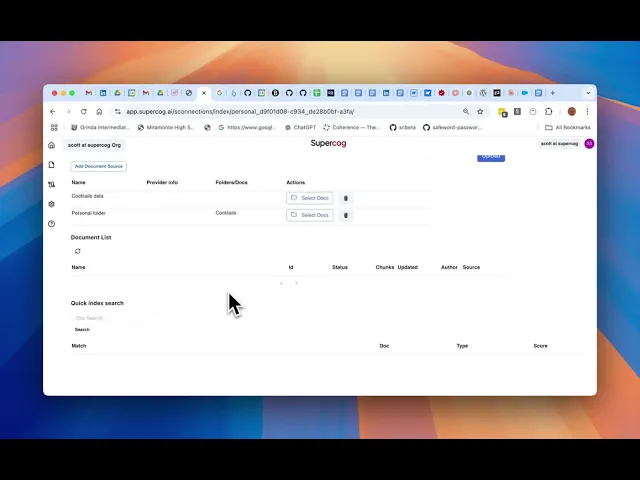Screen dimensions: 640x480
Task: Select Docs for Cocktails data
Action: pos(310,198)
